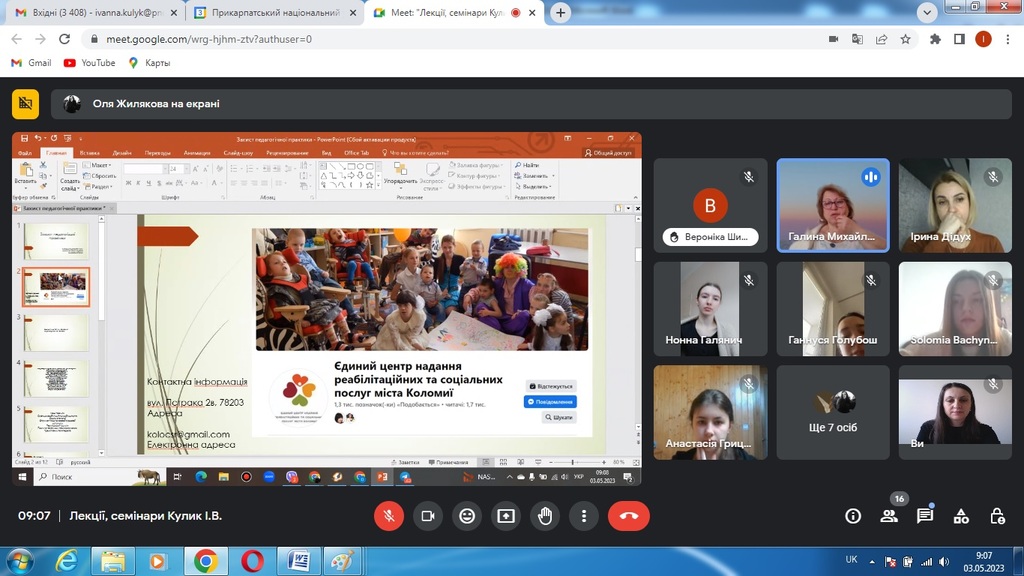Open the emoji reactions panel

click(467, 516)
